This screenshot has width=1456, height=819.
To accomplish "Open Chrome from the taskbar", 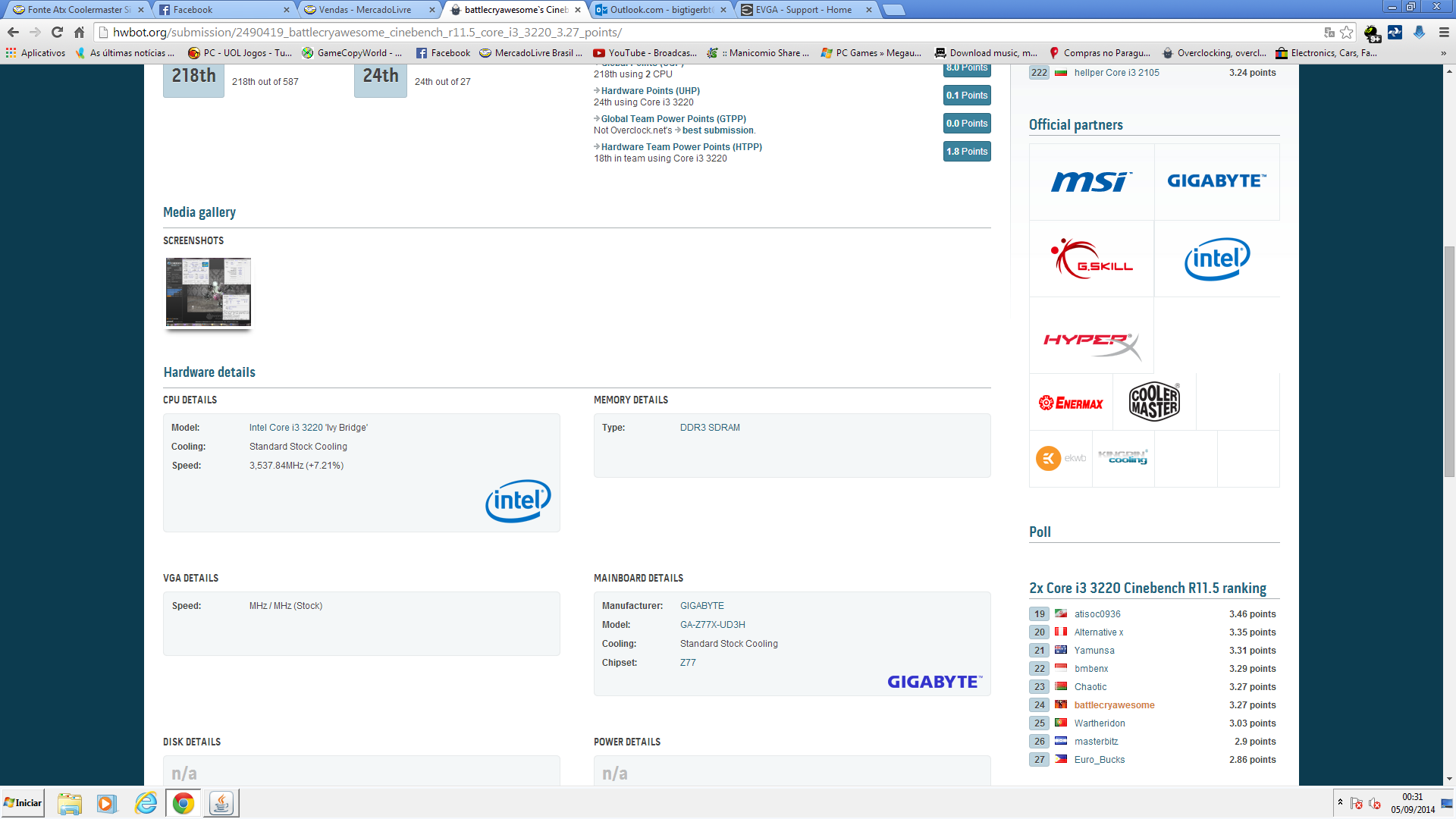I will click(183, 803).
